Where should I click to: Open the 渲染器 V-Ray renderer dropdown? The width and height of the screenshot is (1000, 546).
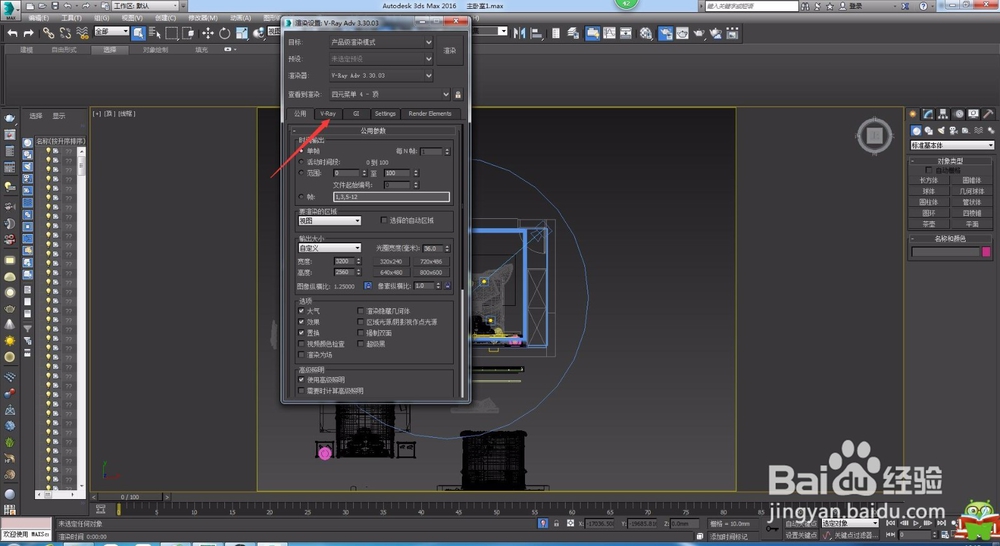pyautogui.click(x=381, y=75)
